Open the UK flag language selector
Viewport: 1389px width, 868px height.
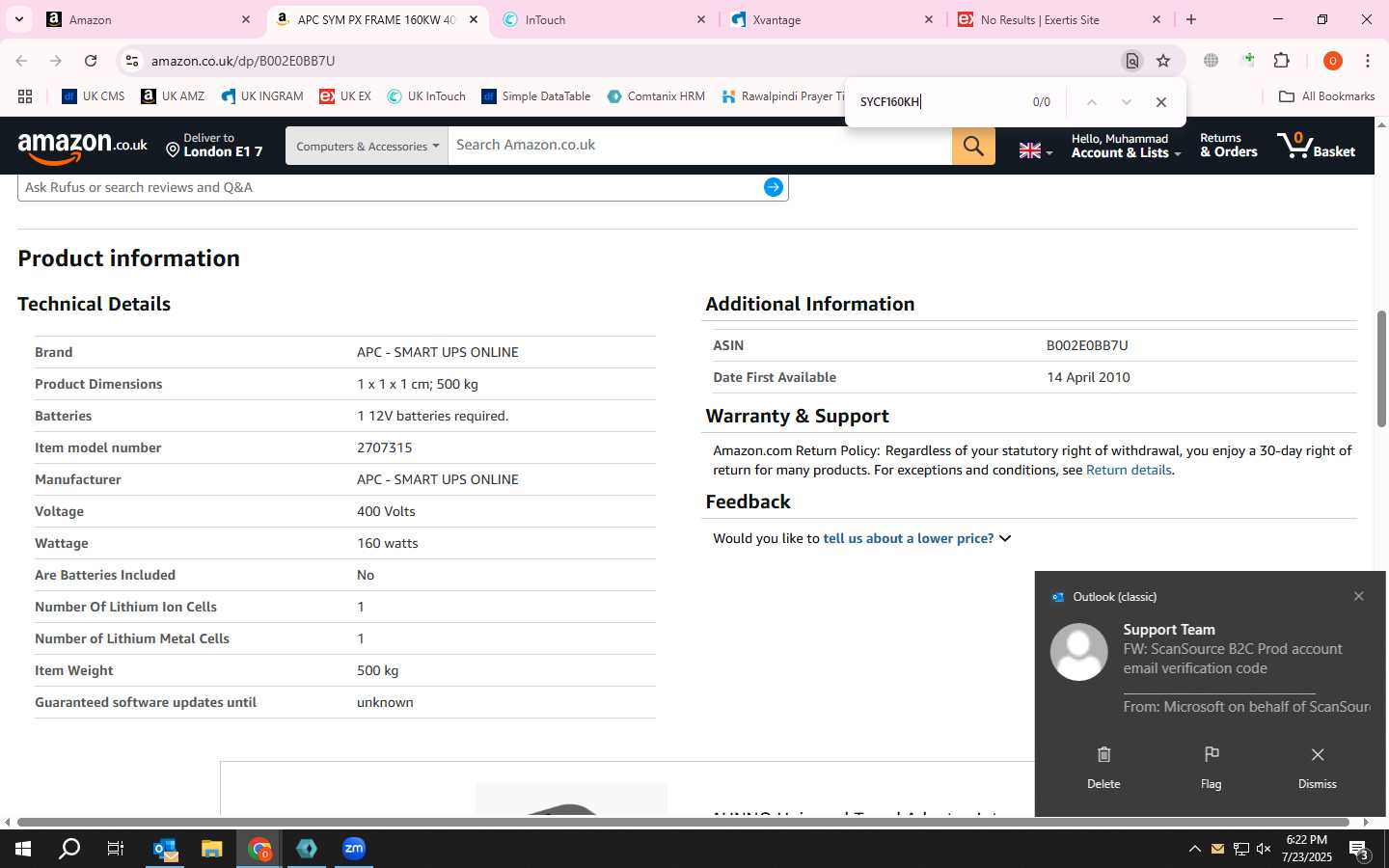[x=1035, y=150]
